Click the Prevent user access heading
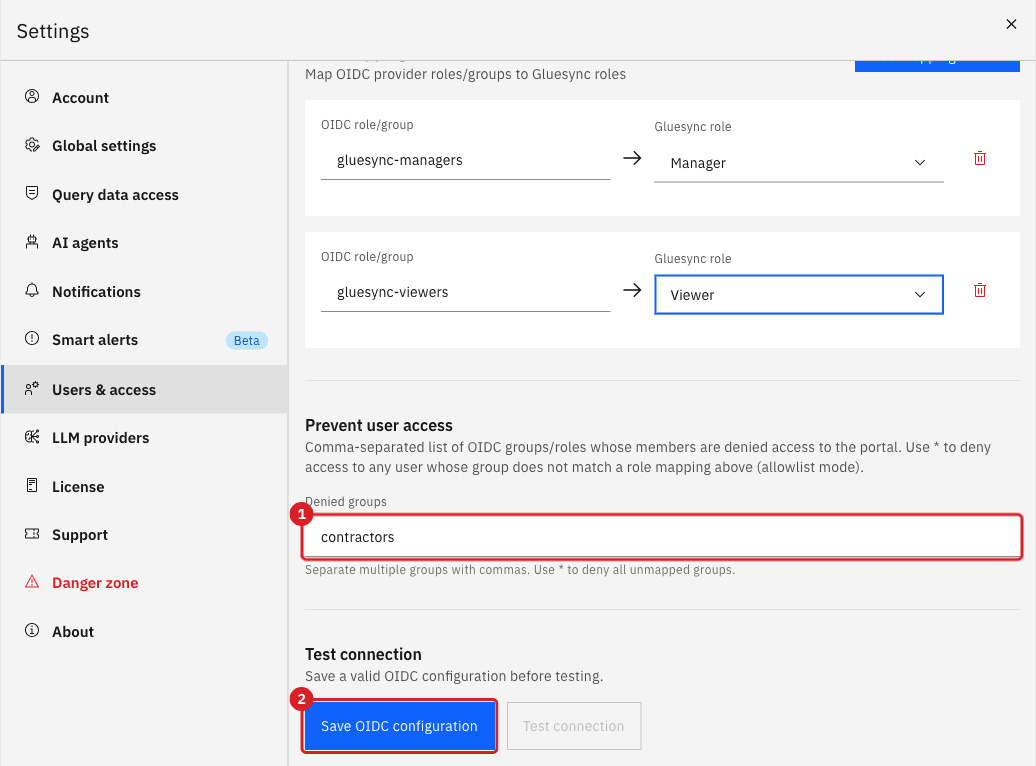Screen dimensions: 1036x766 click(x=379, y=425)
